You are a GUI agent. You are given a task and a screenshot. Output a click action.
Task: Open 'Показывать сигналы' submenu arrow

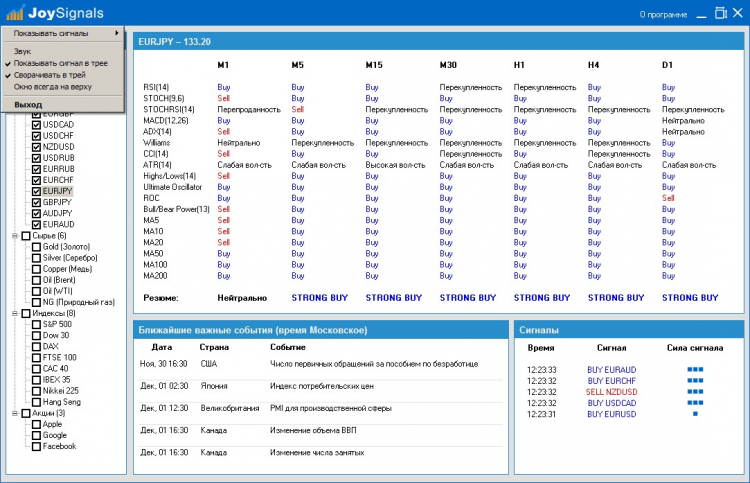[x=117, y=33]
